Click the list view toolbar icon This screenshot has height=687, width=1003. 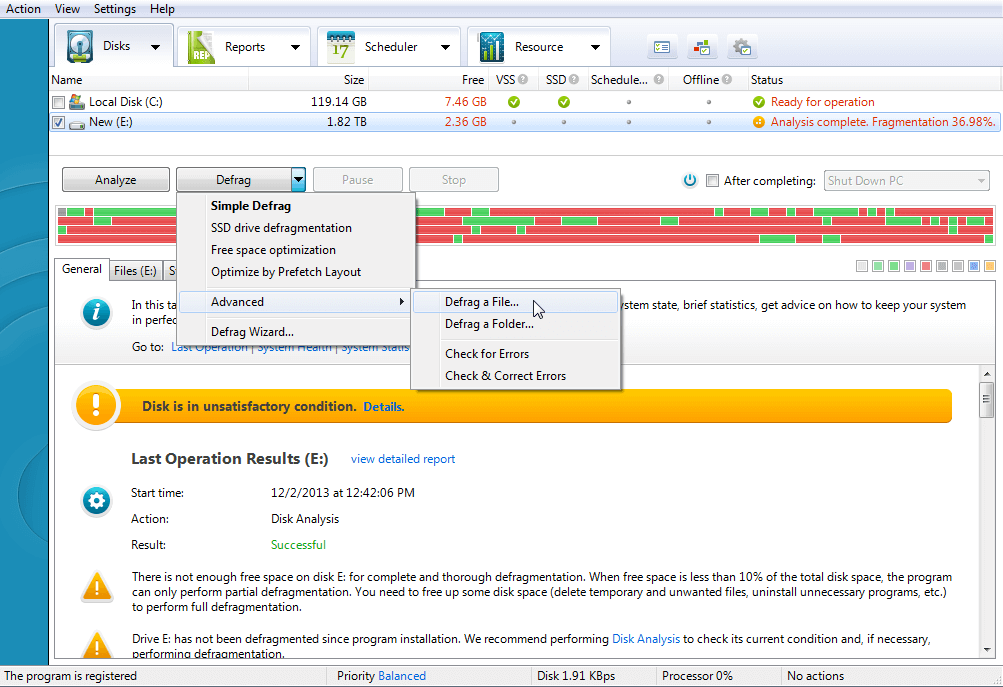click(662, 47)
